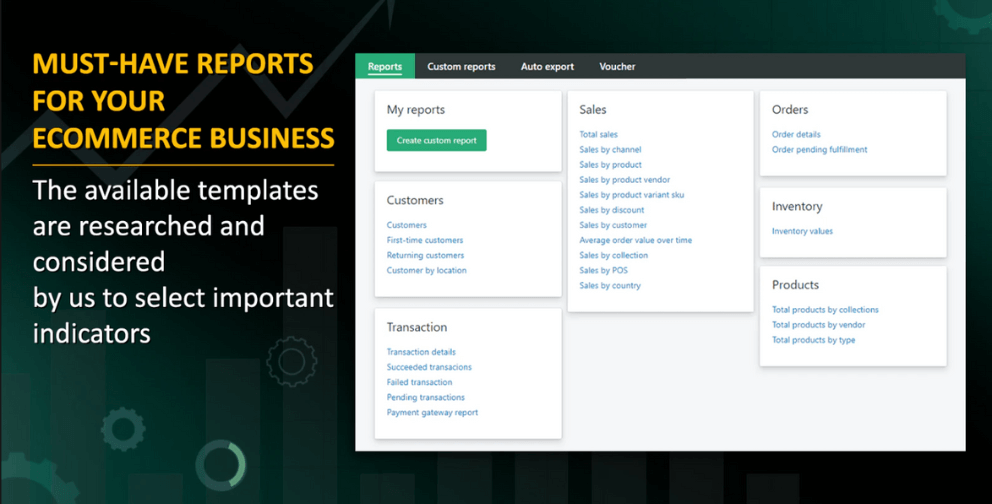Open Sales by discount report
Viewport: 992px width, 504px height.
pos(612,211)
